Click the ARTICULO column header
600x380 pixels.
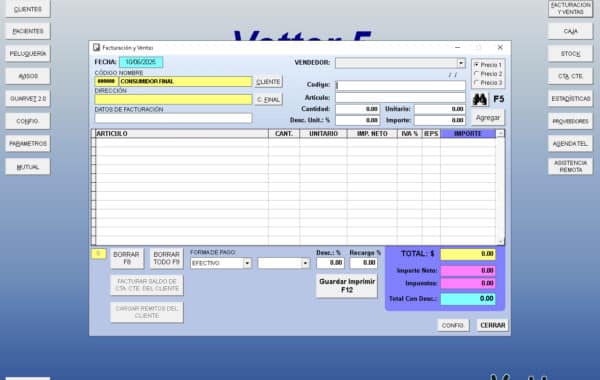click(182, 134)
